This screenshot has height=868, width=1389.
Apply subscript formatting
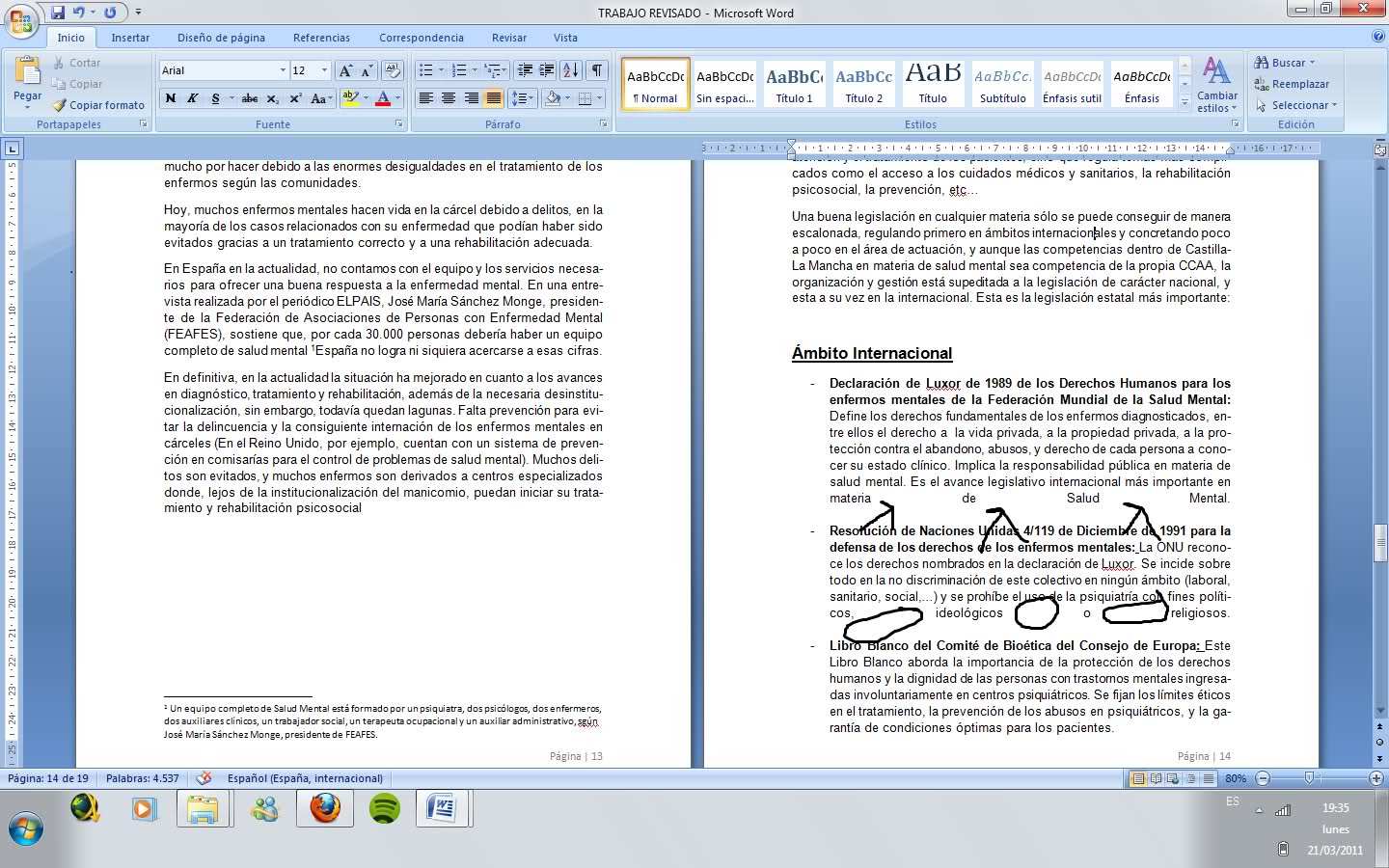[273, 98]
